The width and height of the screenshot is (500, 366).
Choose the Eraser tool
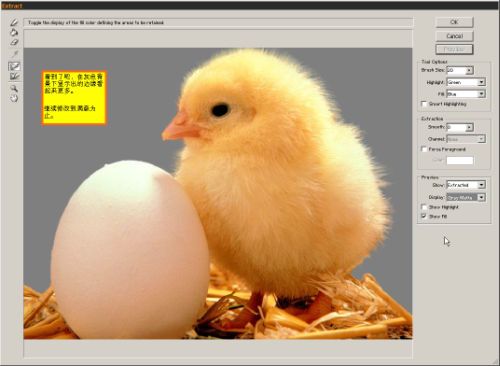pos(14,42)
